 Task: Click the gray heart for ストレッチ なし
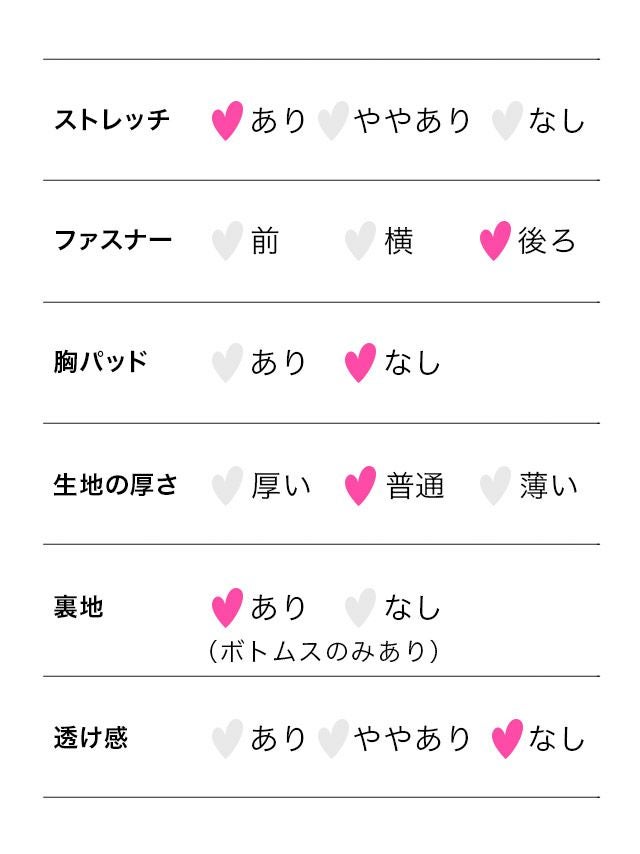tap(507, 121)
